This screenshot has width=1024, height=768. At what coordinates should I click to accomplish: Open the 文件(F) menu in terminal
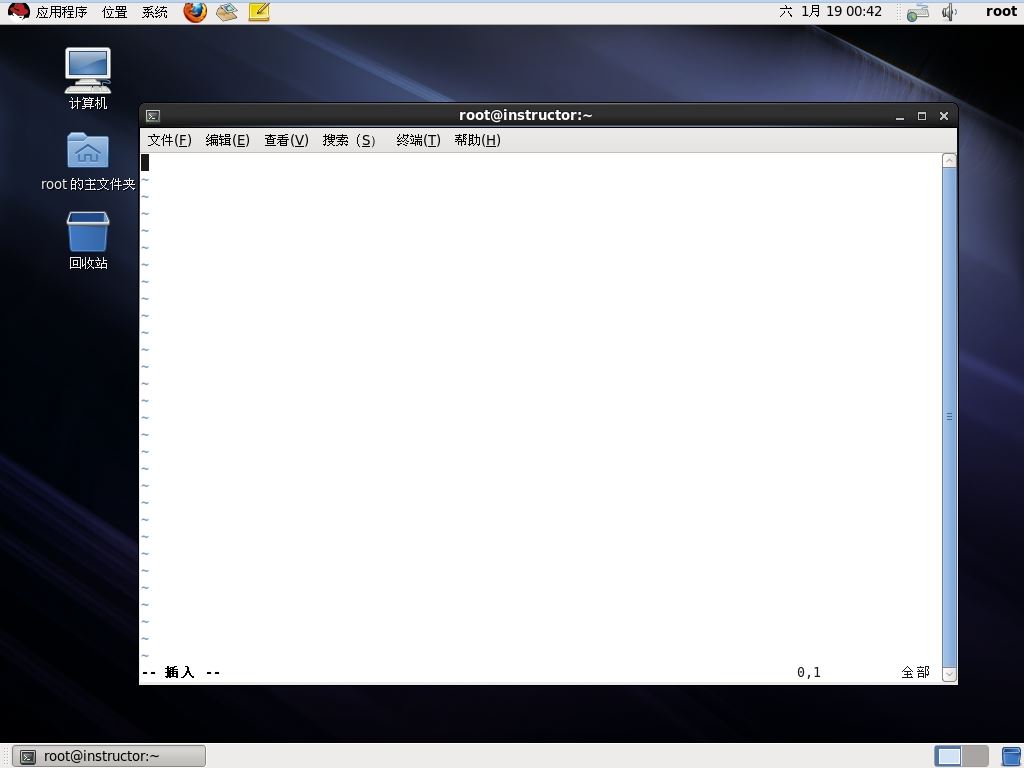click(x=169, y=140)
